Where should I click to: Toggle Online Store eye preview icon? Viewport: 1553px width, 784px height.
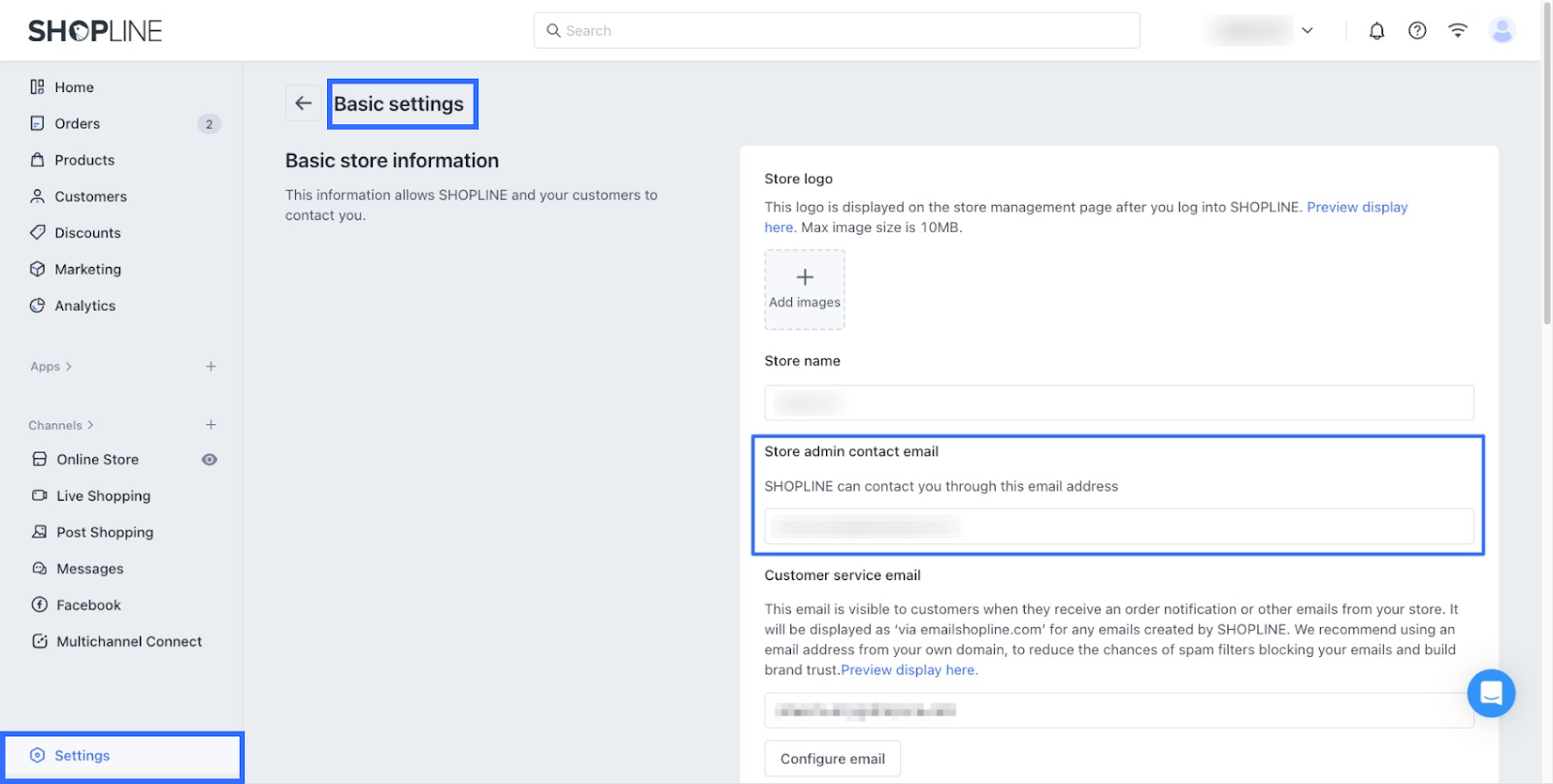(209, 460)
